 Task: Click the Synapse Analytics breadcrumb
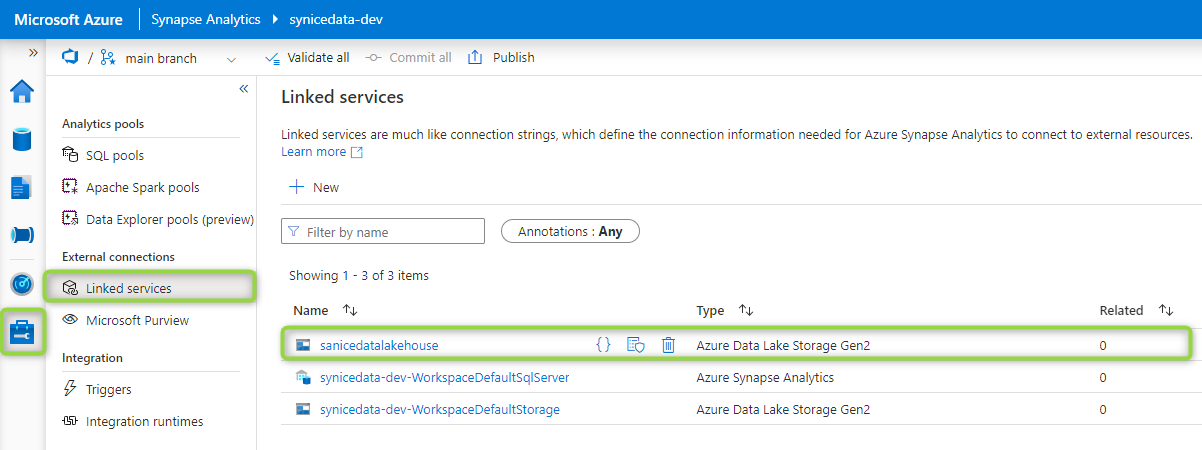(206, 19)
